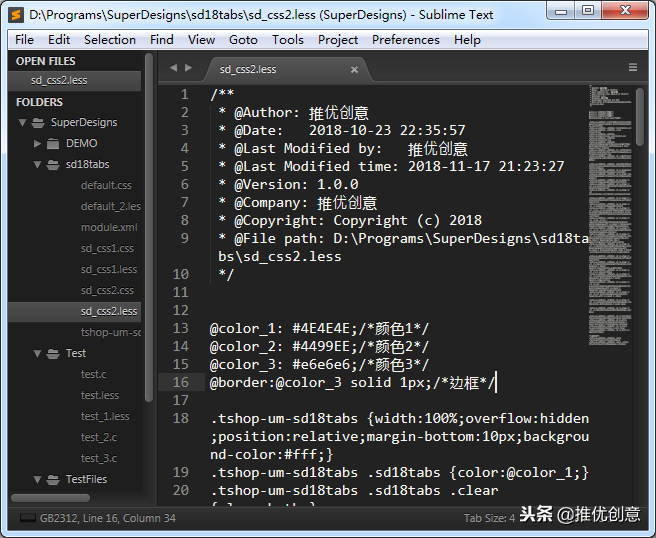Click the SuperDesigns folder icon
656x538 pixels.
[x=38, y=123]
